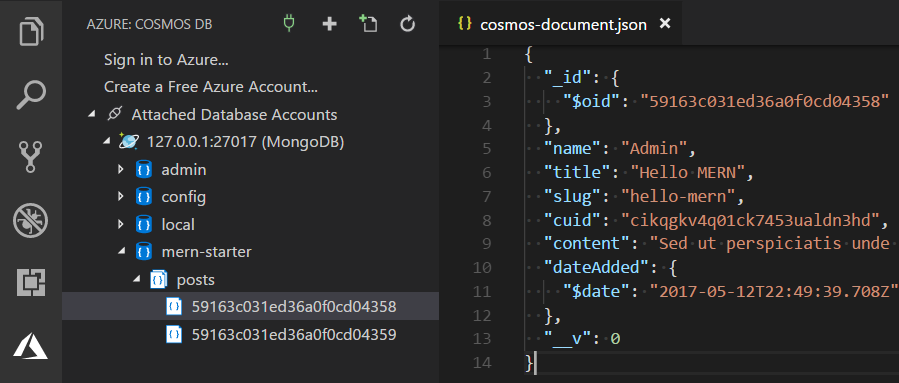Expand the config database

pyautogui.click(x=120, y=197)
